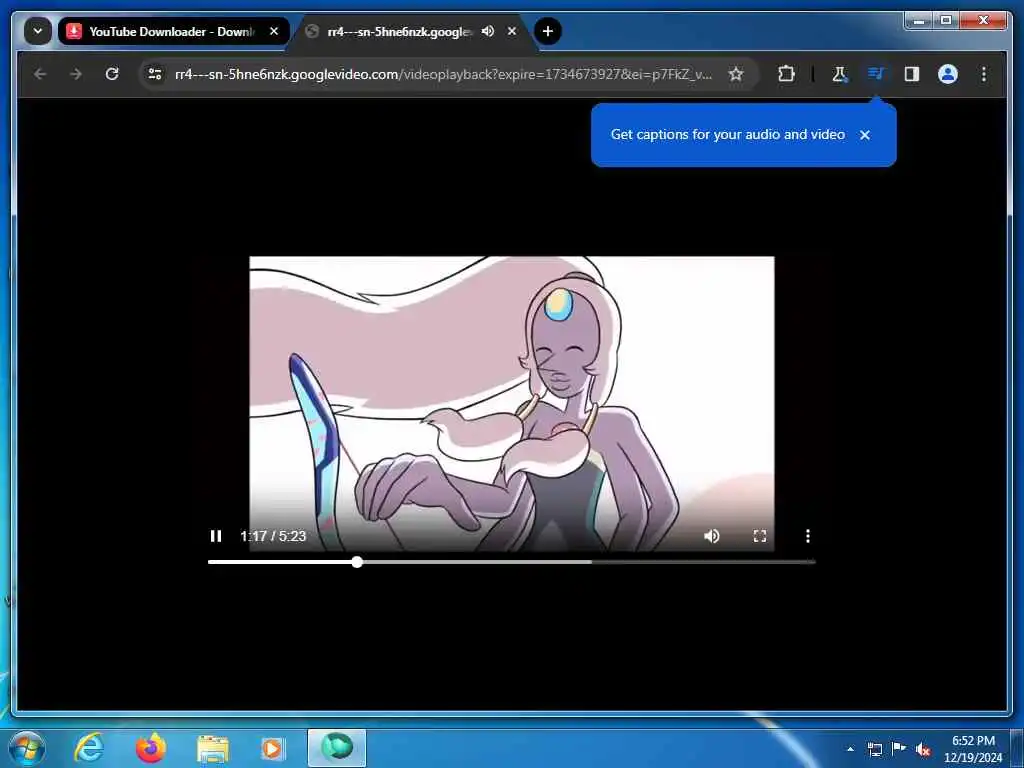Select the googlevideo playback tab
This screenshot has width=1024, height=768.
pos(411,31)
